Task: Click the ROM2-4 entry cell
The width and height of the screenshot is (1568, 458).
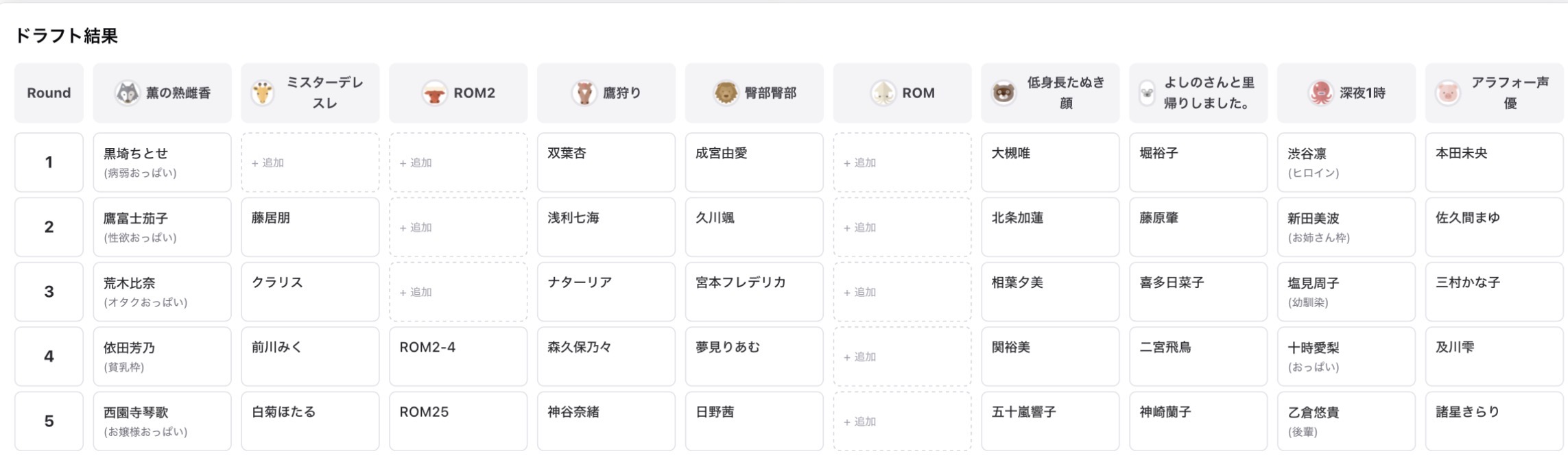Action: [458, 357]
